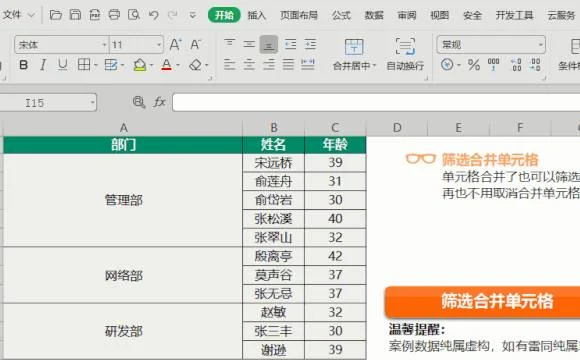Image resolution: width=580 pixels, height=360 pixels.
Task: Click the 合并居中 merge and center button
Action: coord(354,54)
